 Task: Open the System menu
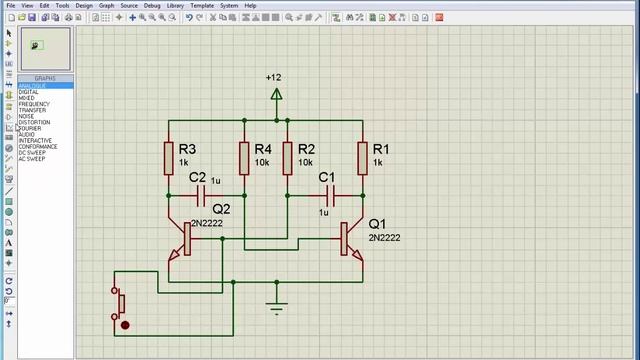229,6
